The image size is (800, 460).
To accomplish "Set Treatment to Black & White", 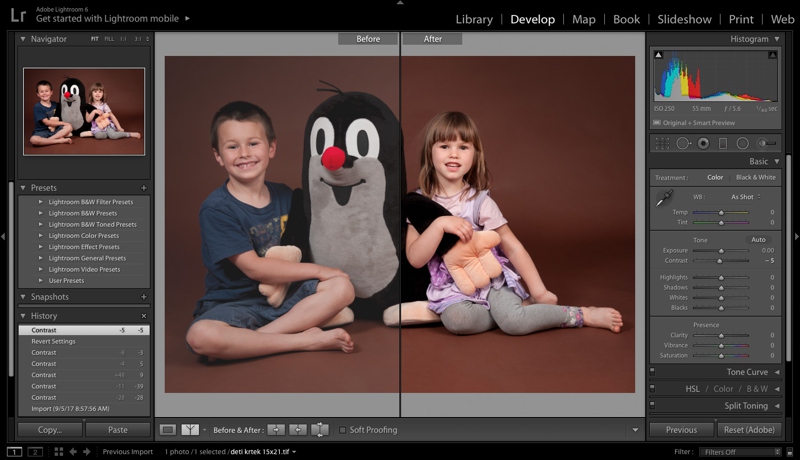I will point(756,177).
